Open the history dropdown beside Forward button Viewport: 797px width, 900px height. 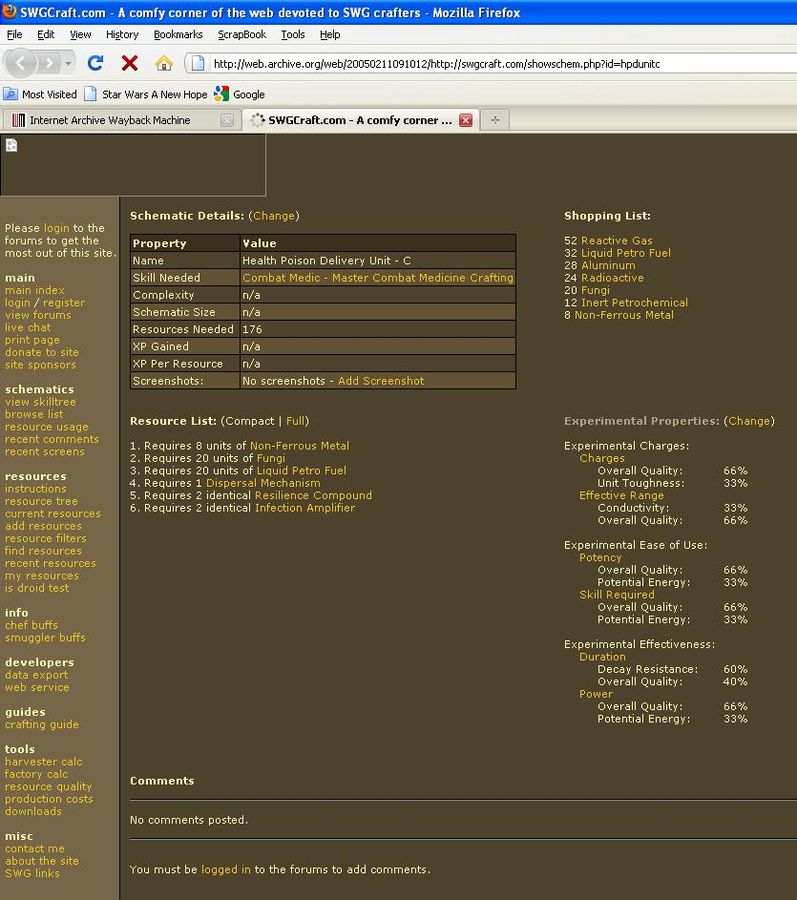coord(69,63)
